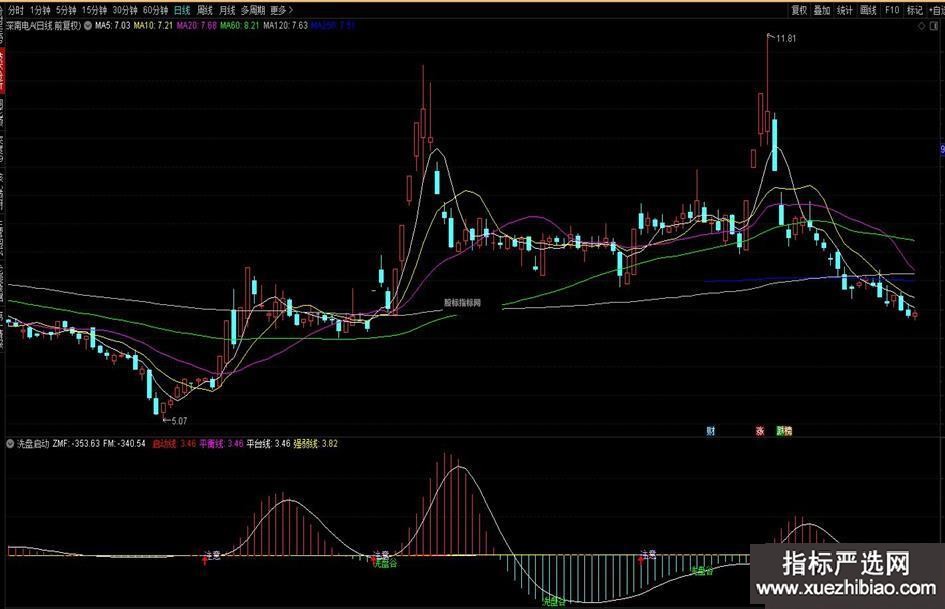Screen dimensions: 945x609
Task: Click the MA10: 7.21 indicator value
Action: (153, 26)
